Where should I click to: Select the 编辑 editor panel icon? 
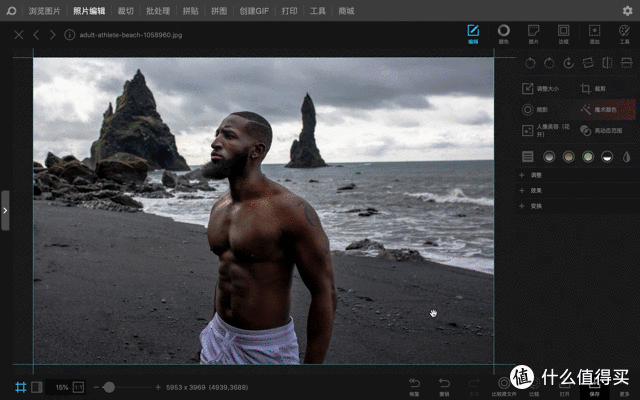(x=473, y=34)
